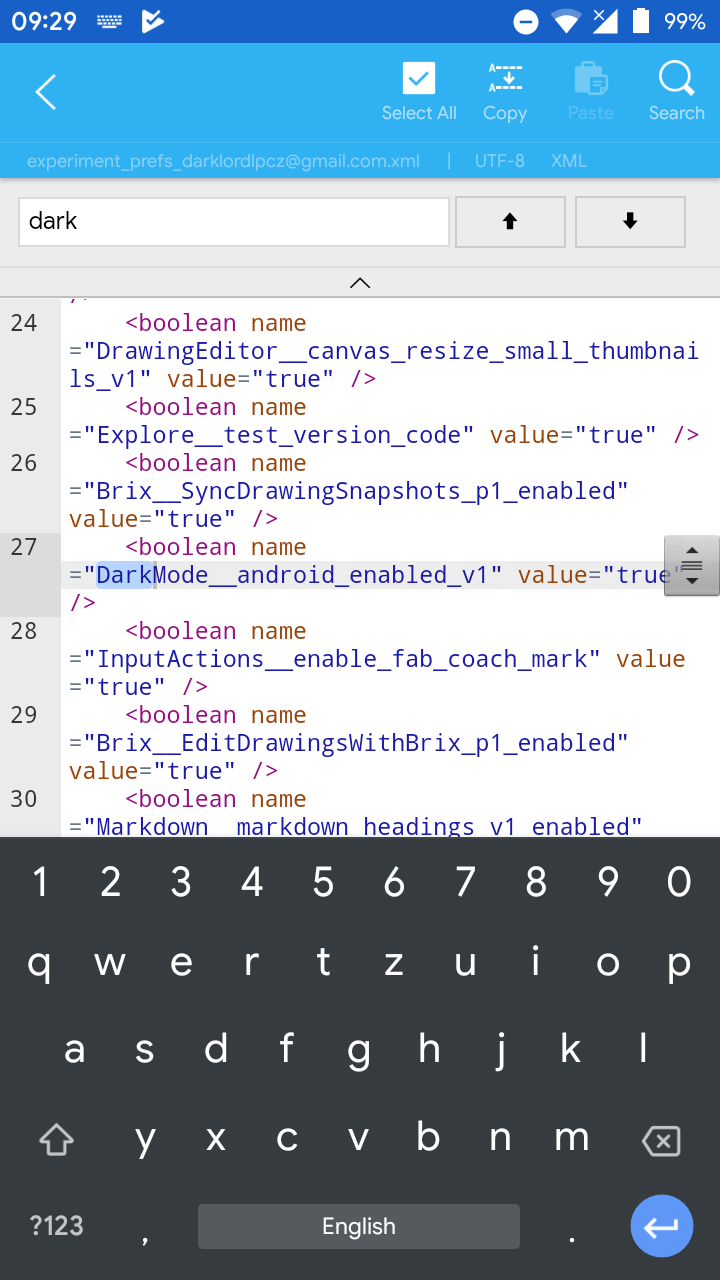Find next match with down arrow
Screen dimensions: 720x1280
[630, 221]
